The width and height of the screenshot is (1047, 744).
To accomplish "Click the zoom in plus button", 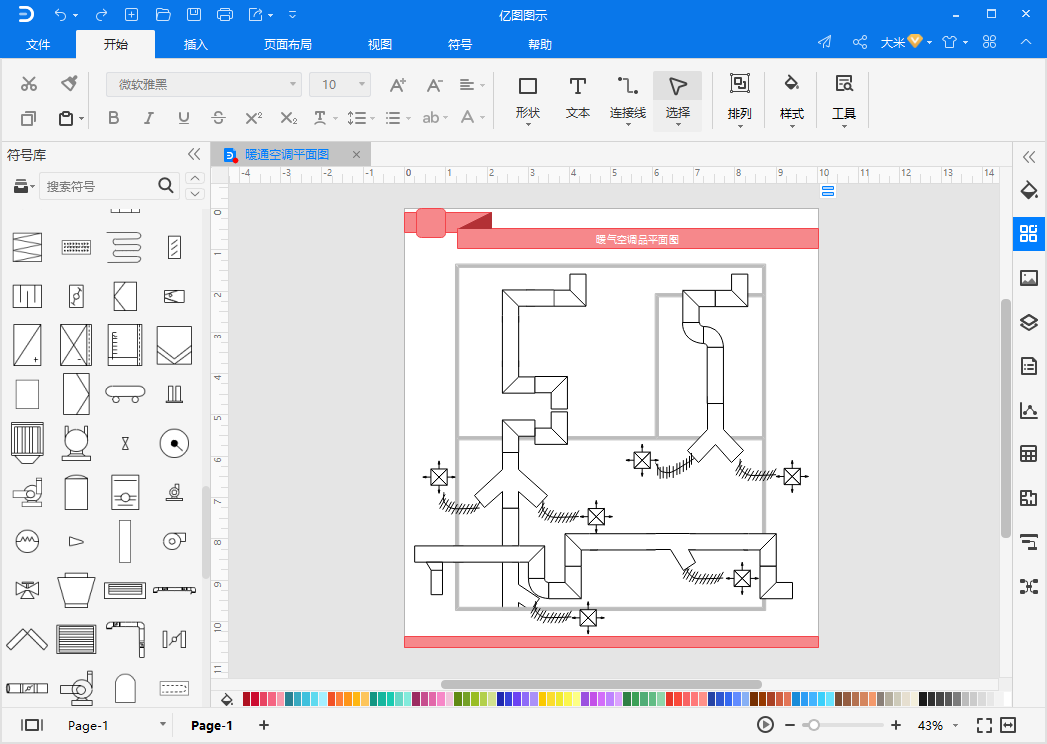I will (x=896, y=725).
